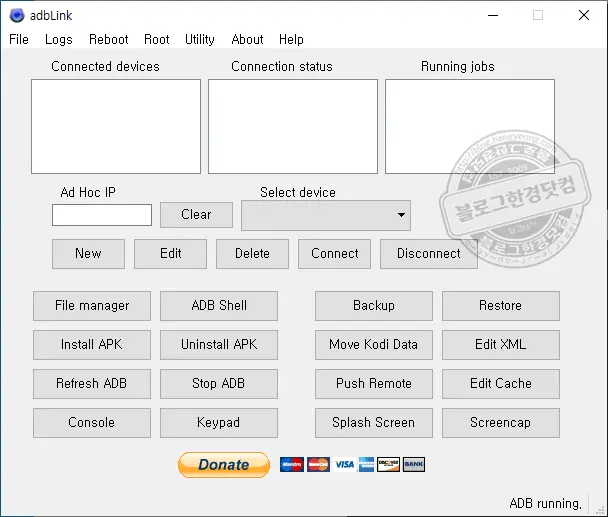This screenshot has height=517, width=608.
Task: Click the payment cards icon strip
Action: point(352,464)
